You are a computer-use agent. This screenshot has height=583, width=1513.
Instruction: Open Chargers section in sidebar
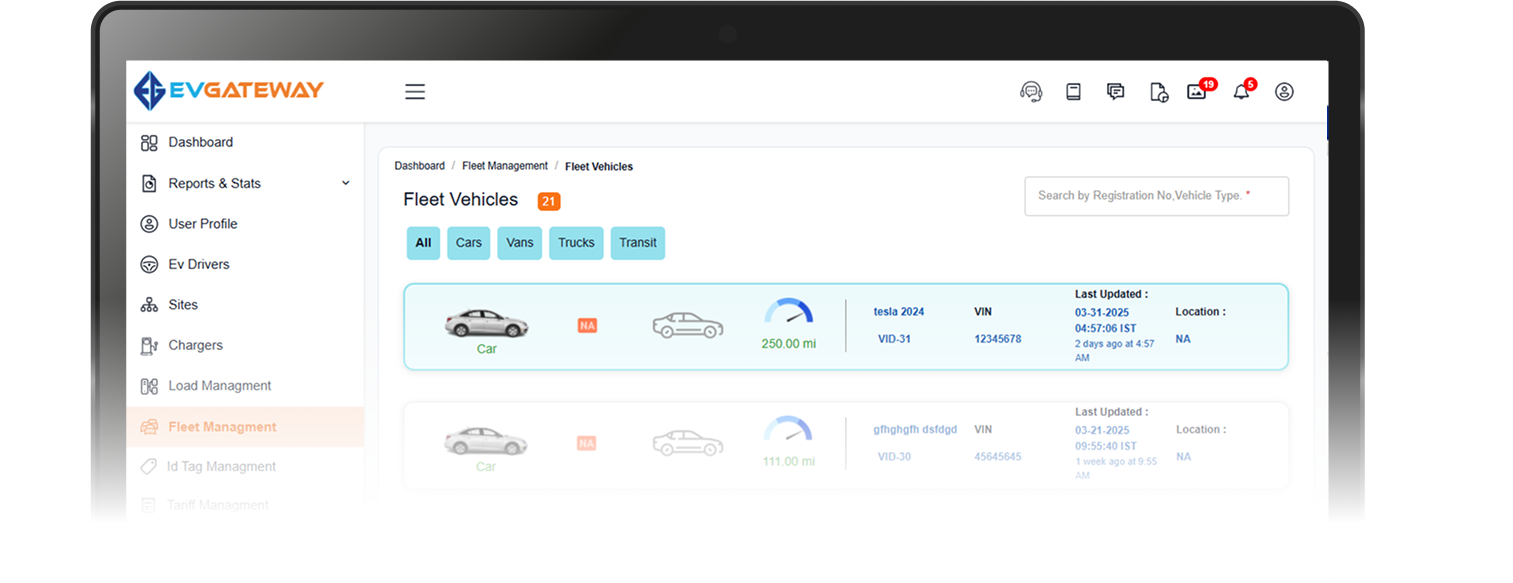tap(195, 345)
